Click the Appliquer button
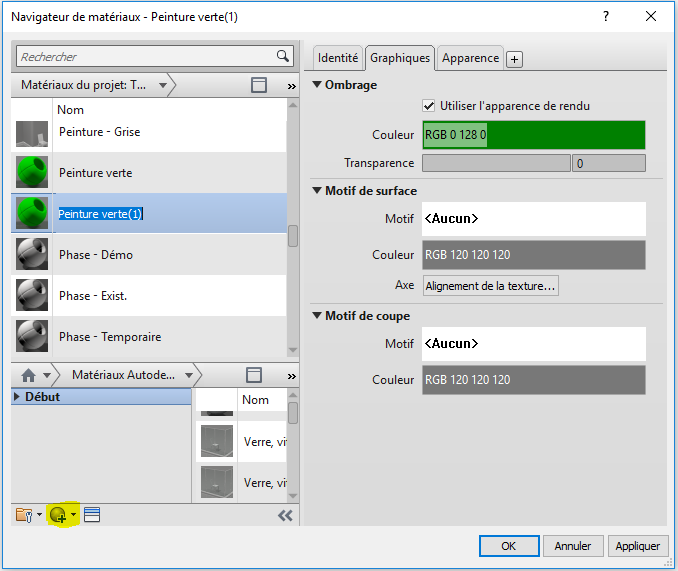The width and height of the screenshot is (678, 571). [x=637, y=546]
